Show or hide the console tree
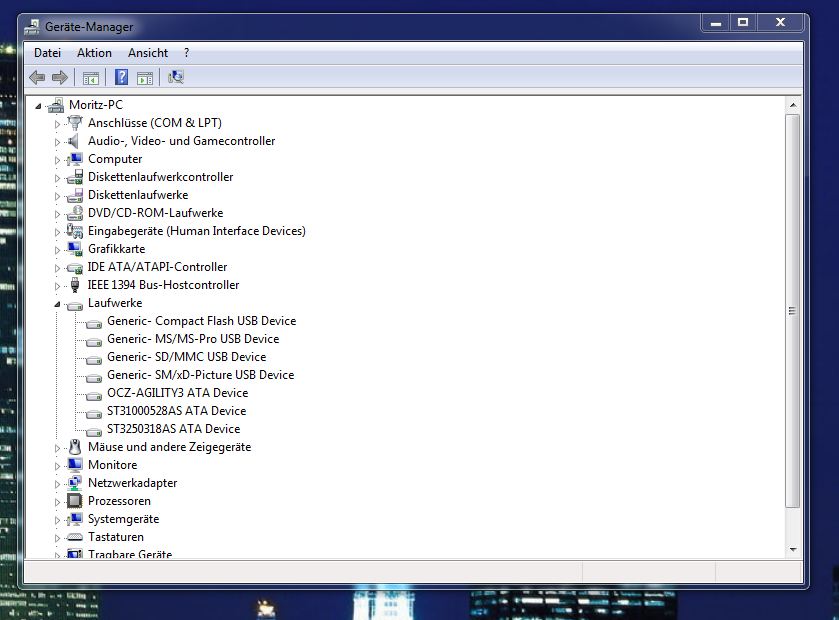839x620 pixels. (x=90, y=78)
